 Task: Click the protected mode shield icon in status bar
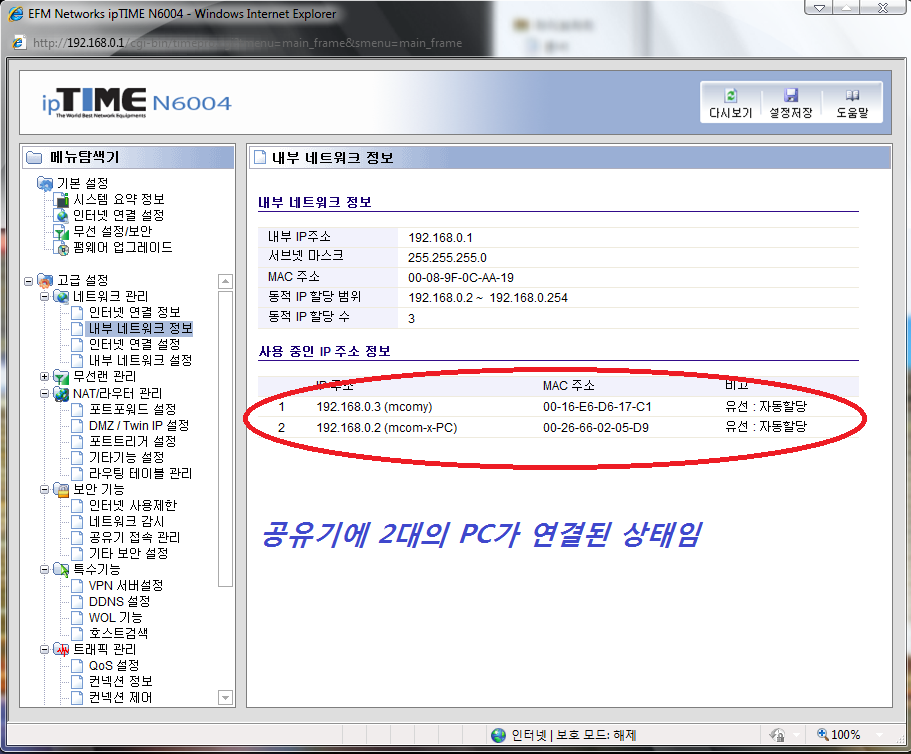click(x=777, y=735)
